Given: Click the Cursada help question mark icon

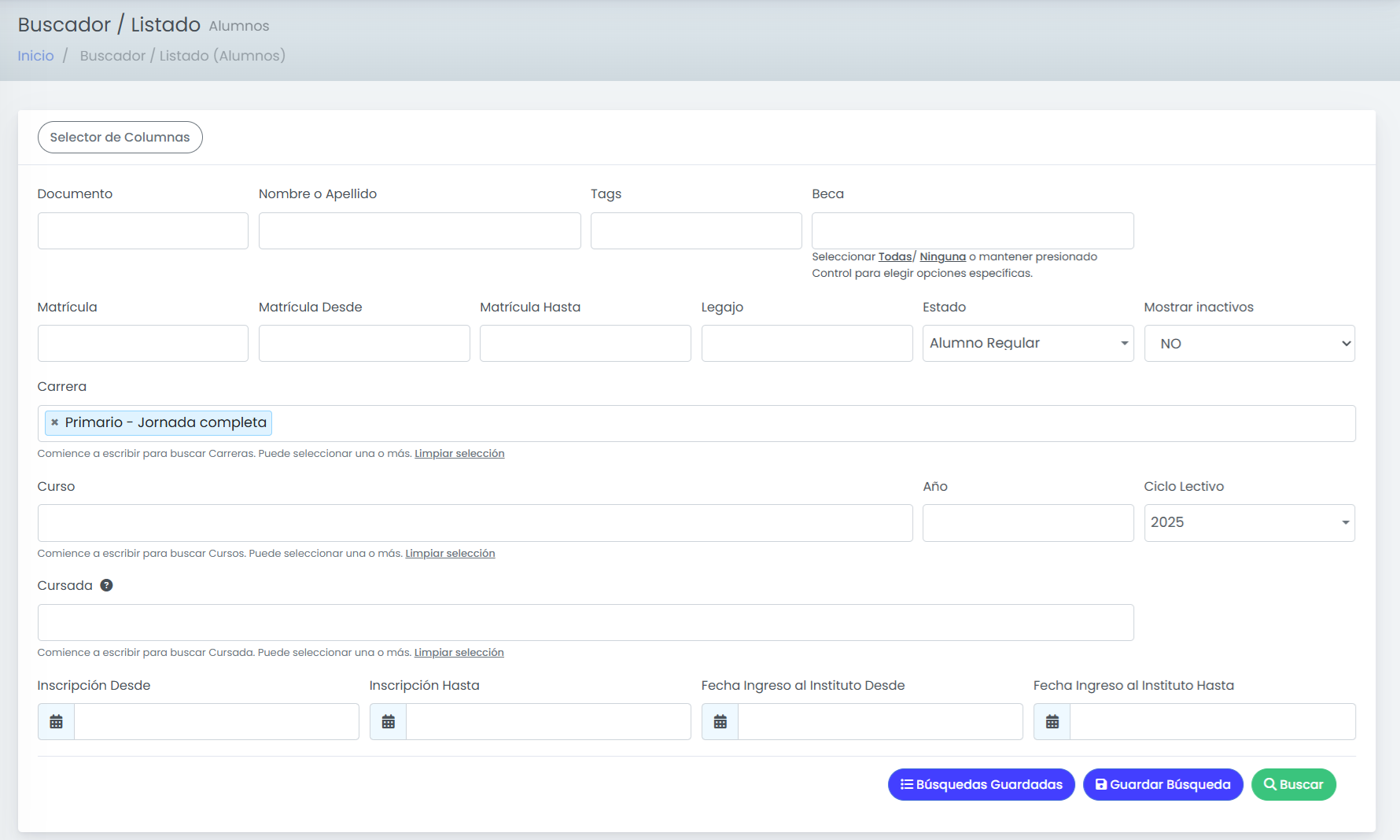Looking at the screenshot, I should [x=106, y=585].
